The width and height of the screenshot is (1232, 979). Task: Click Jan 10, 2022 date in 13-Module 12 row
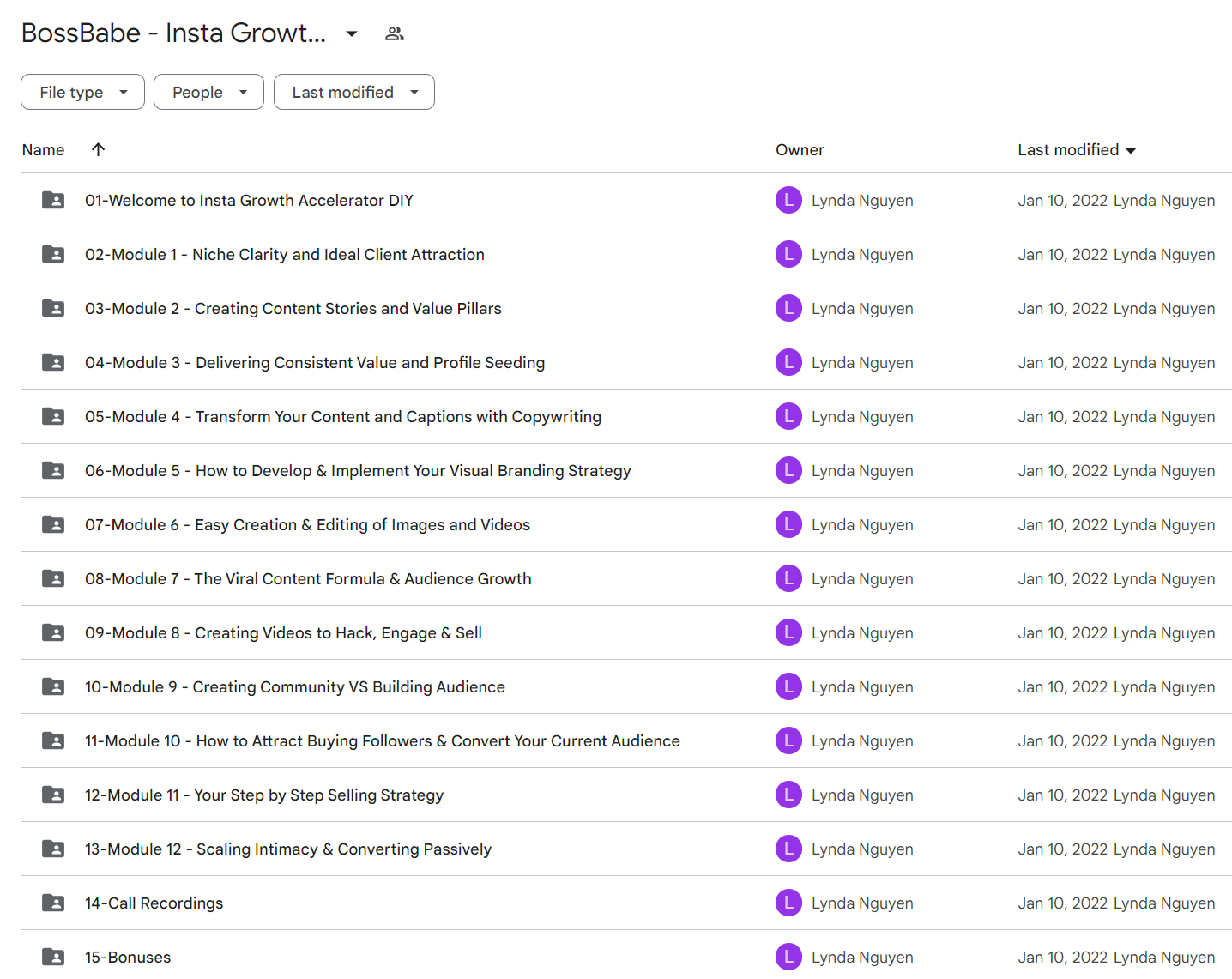(1062, 849)
